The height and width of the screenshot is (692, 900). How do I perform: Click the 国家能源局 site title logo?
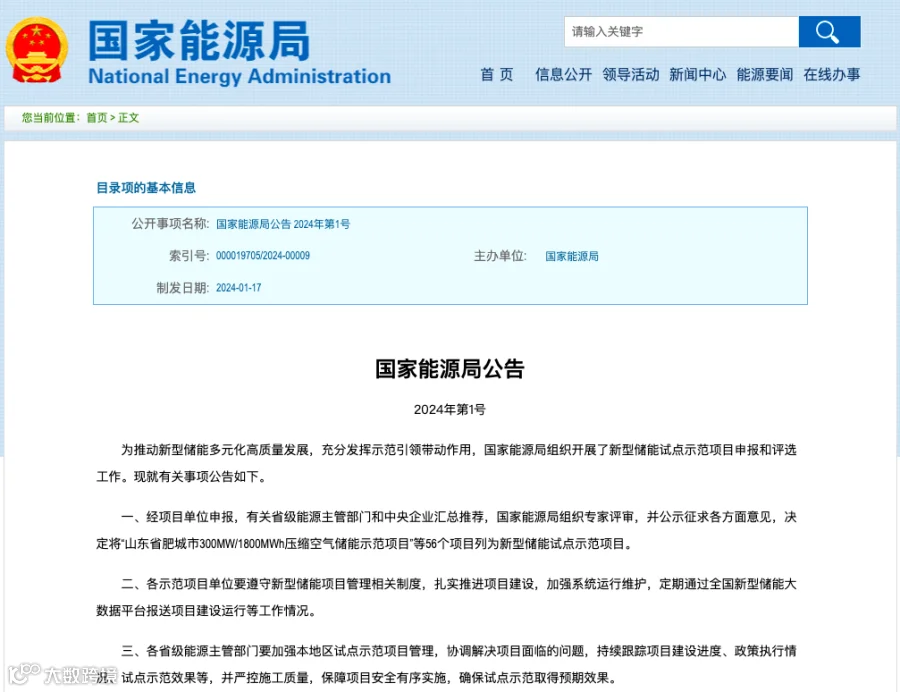click(199, 40)
